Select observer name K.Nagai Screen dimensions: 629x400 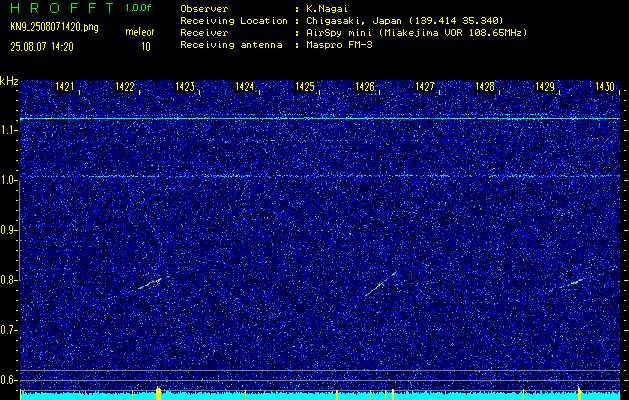pos(327,9)
